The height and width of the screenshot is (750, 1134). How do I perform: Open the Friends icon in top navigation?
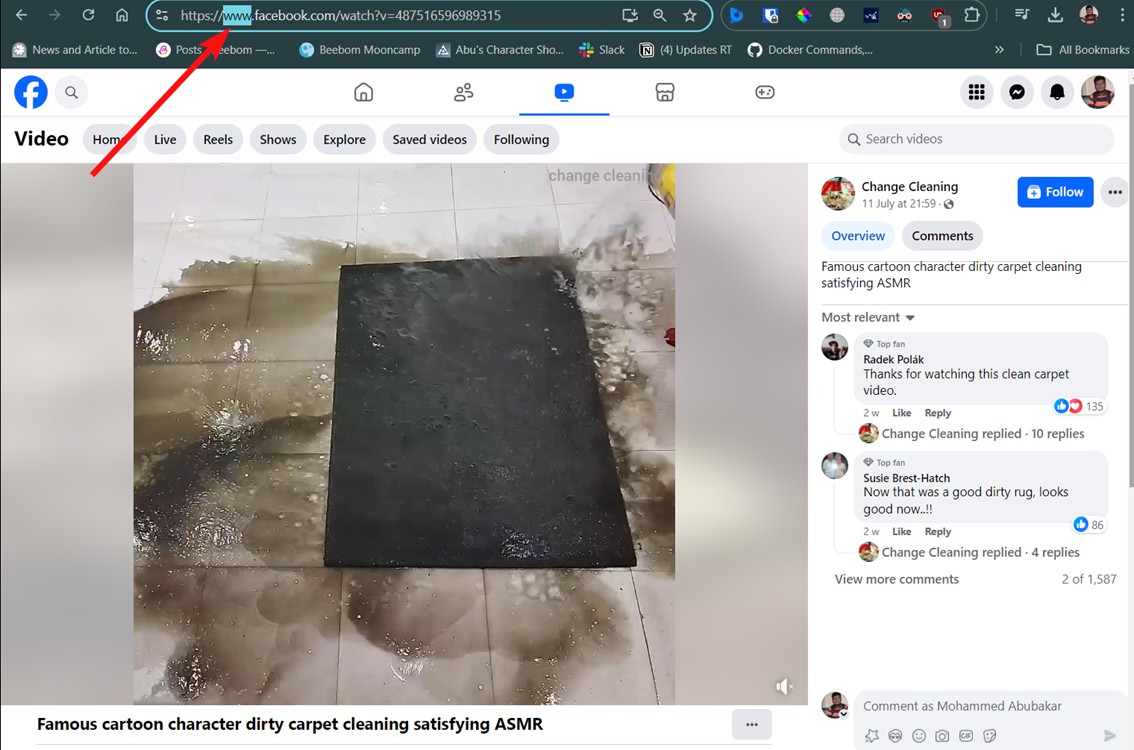pos(463,93)
